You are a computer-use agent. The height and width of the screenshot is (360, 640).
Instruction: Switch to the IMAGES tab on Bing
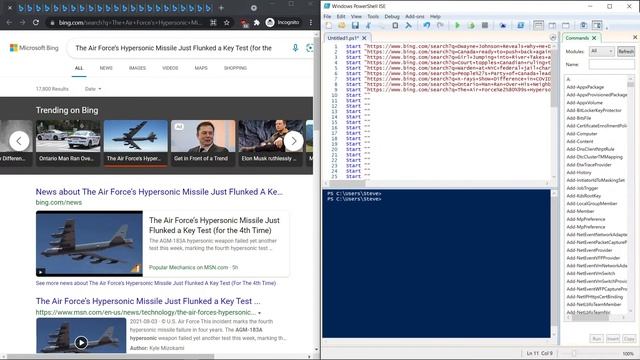(137, 68)
